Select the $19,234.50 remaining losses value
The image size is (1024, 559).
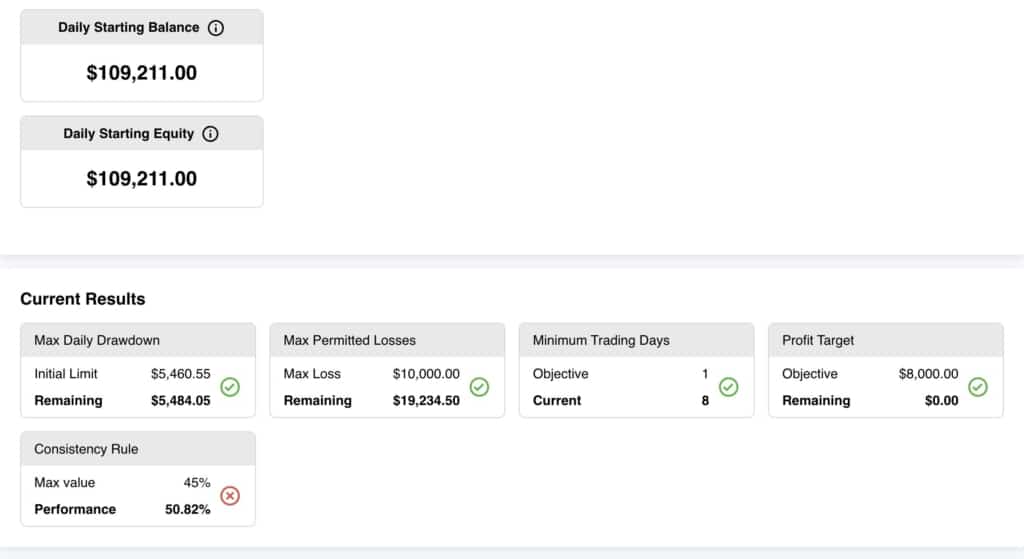[426, 400]
